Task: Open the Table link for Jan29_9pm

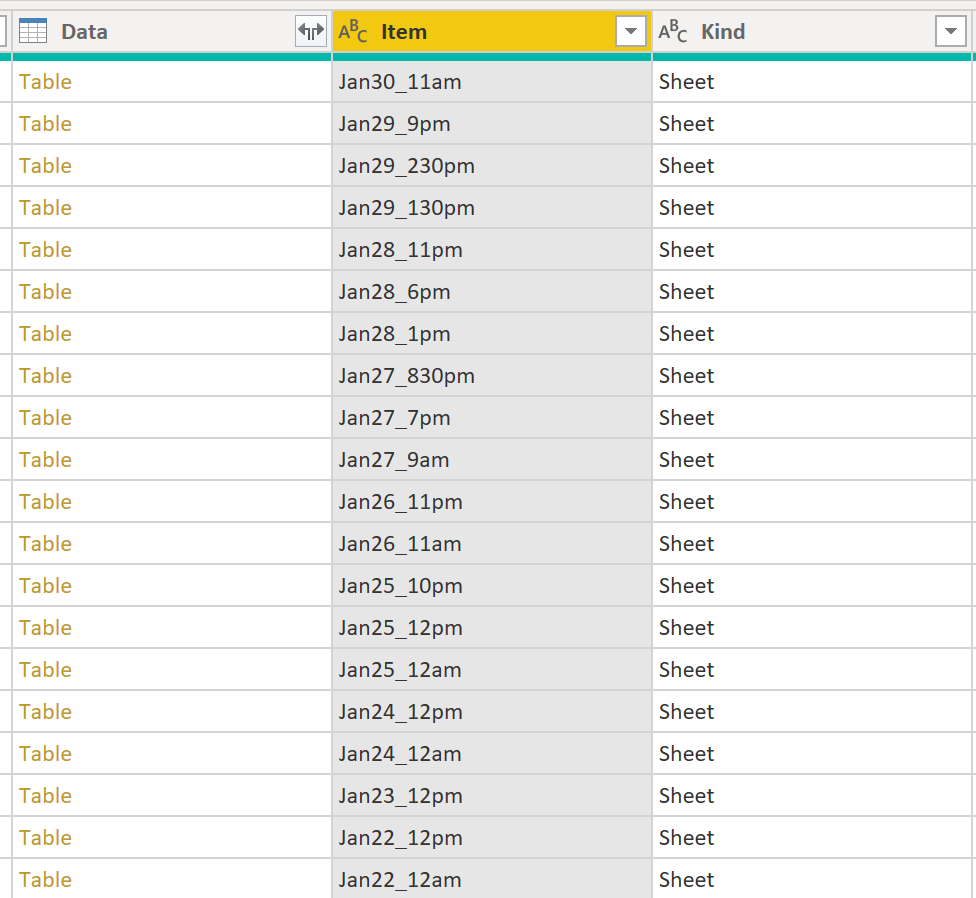Action: tap(45, 124)
